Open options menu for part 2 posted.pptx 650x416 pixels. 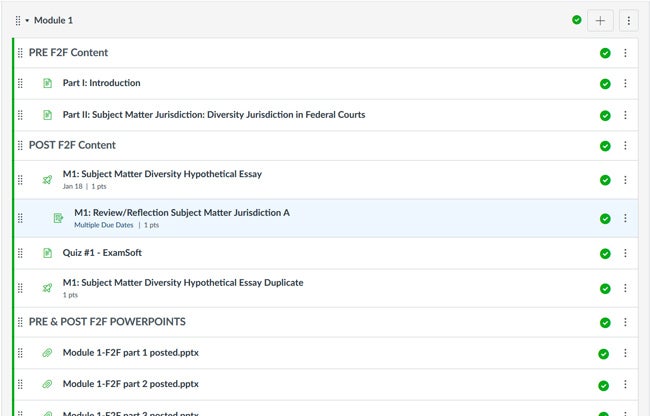(x=625, y=385)
